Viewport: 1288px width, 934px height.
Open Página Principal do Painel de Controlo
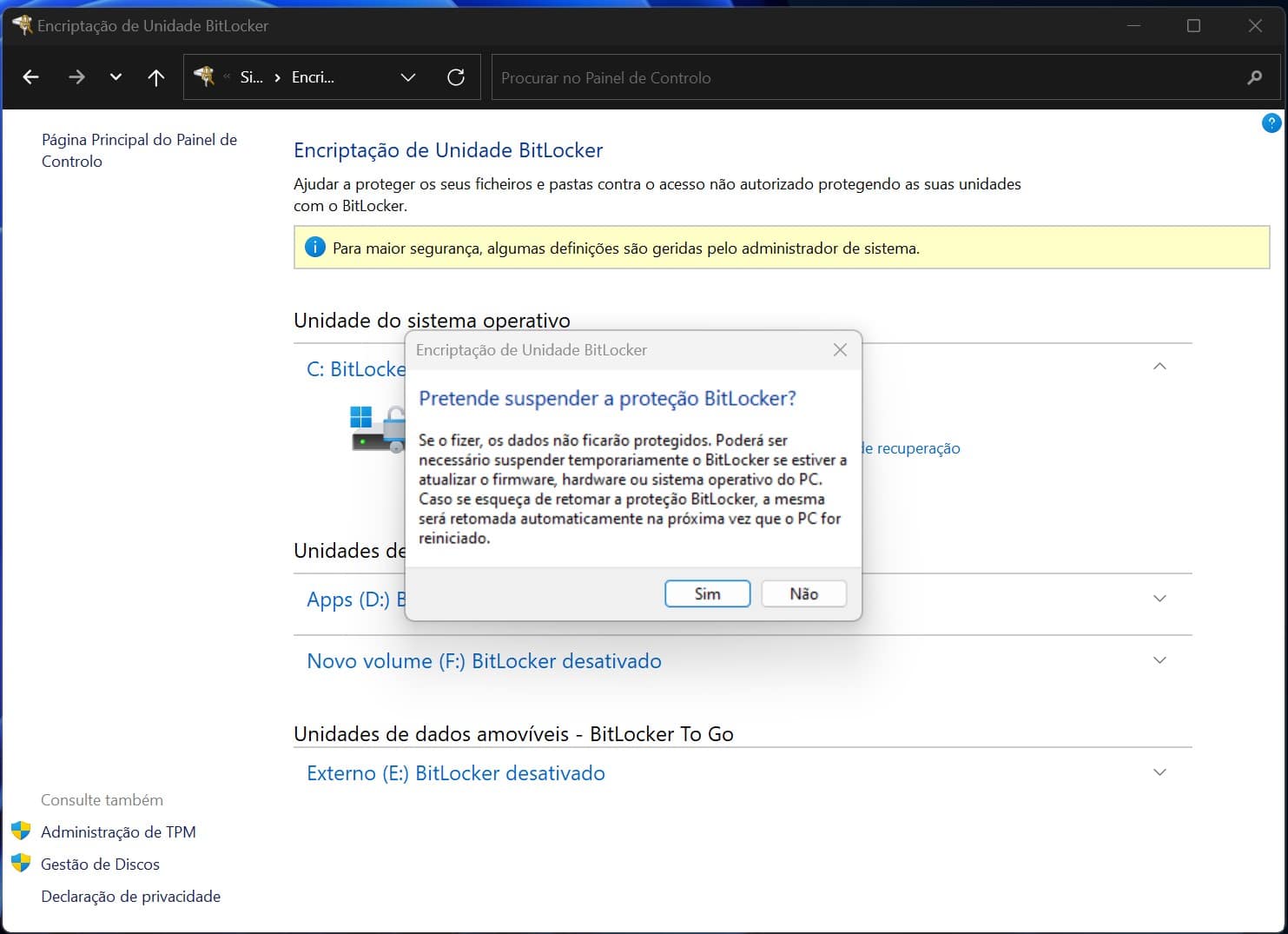pyautogui.click(x=139, y=150)
